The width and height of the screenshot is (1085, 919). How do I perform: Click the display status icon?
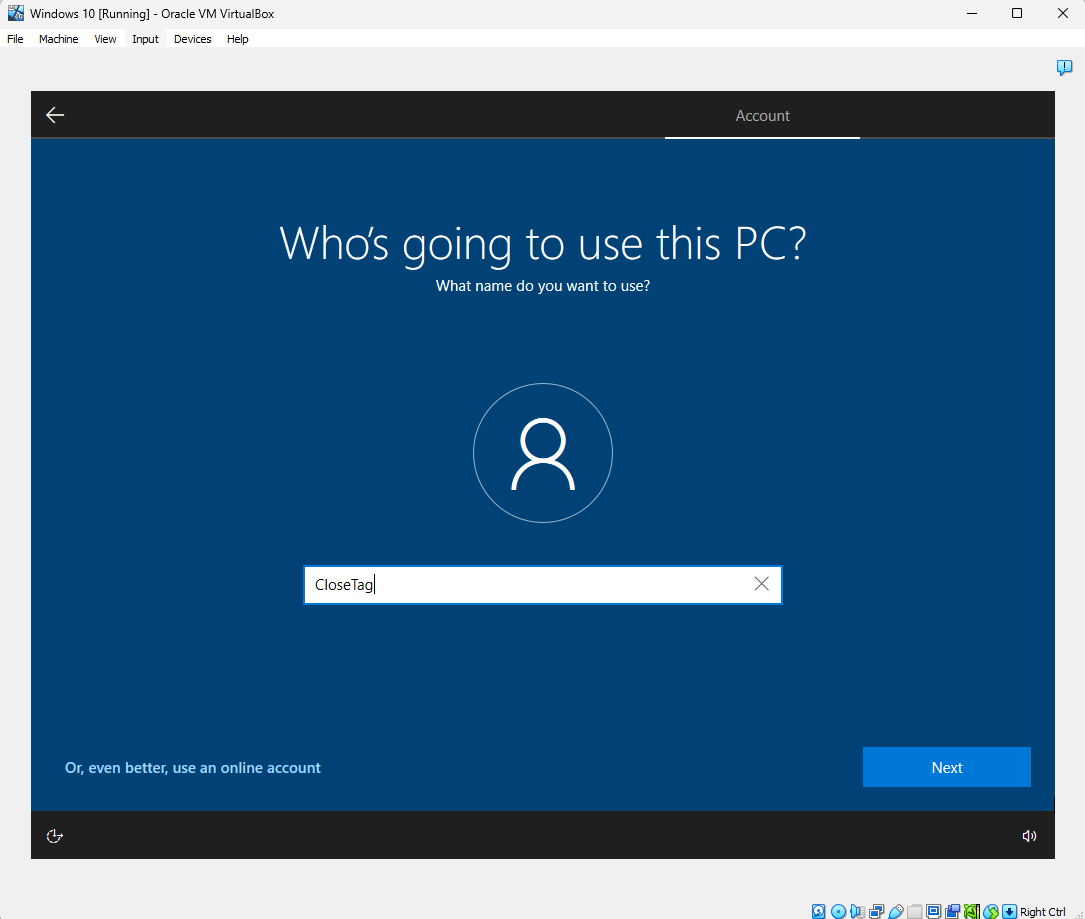(933, 911)
